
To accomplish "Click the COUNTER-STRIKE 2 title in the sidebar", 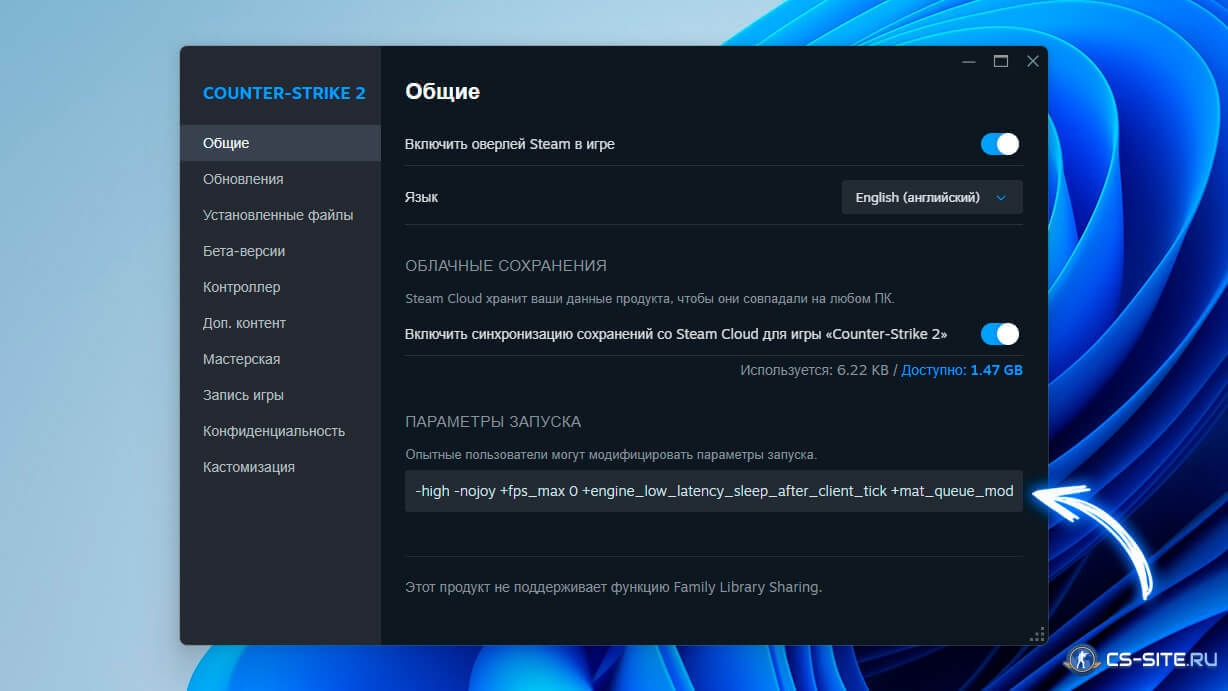I will [284, 93].
